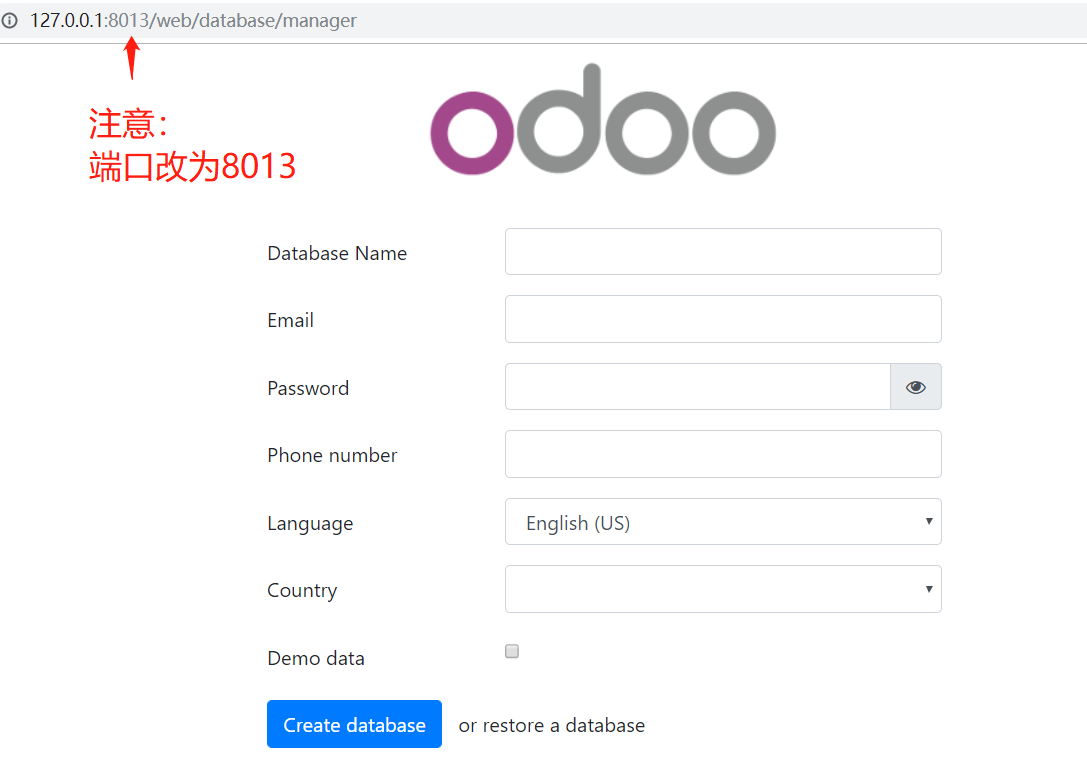The height and width of the screenshot is (765, 1087).
Task: Click the Language label text
Action: tap(310, 524)
